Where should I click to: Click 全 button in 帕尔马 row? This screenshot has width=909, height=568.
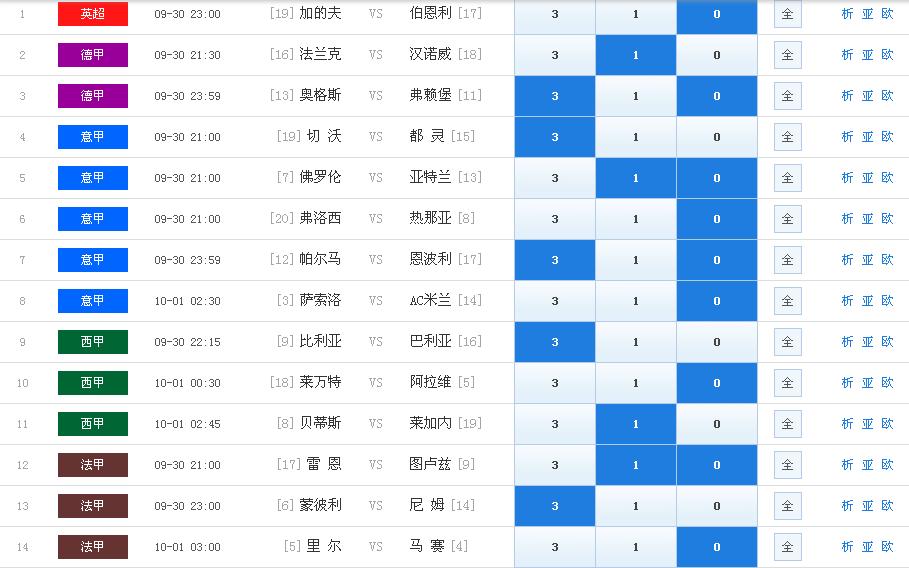click(x=788, y=260)
